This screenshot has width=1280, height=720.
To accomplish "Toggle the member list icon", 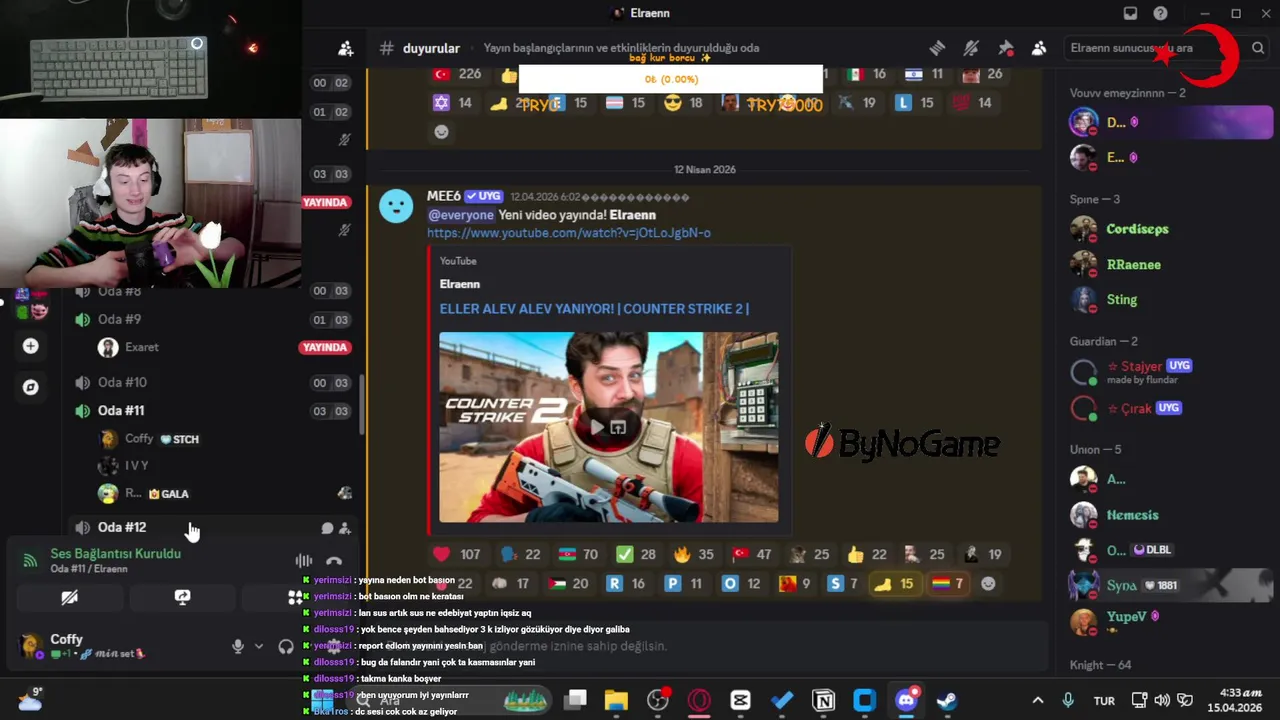I will tap(1039, 48).
